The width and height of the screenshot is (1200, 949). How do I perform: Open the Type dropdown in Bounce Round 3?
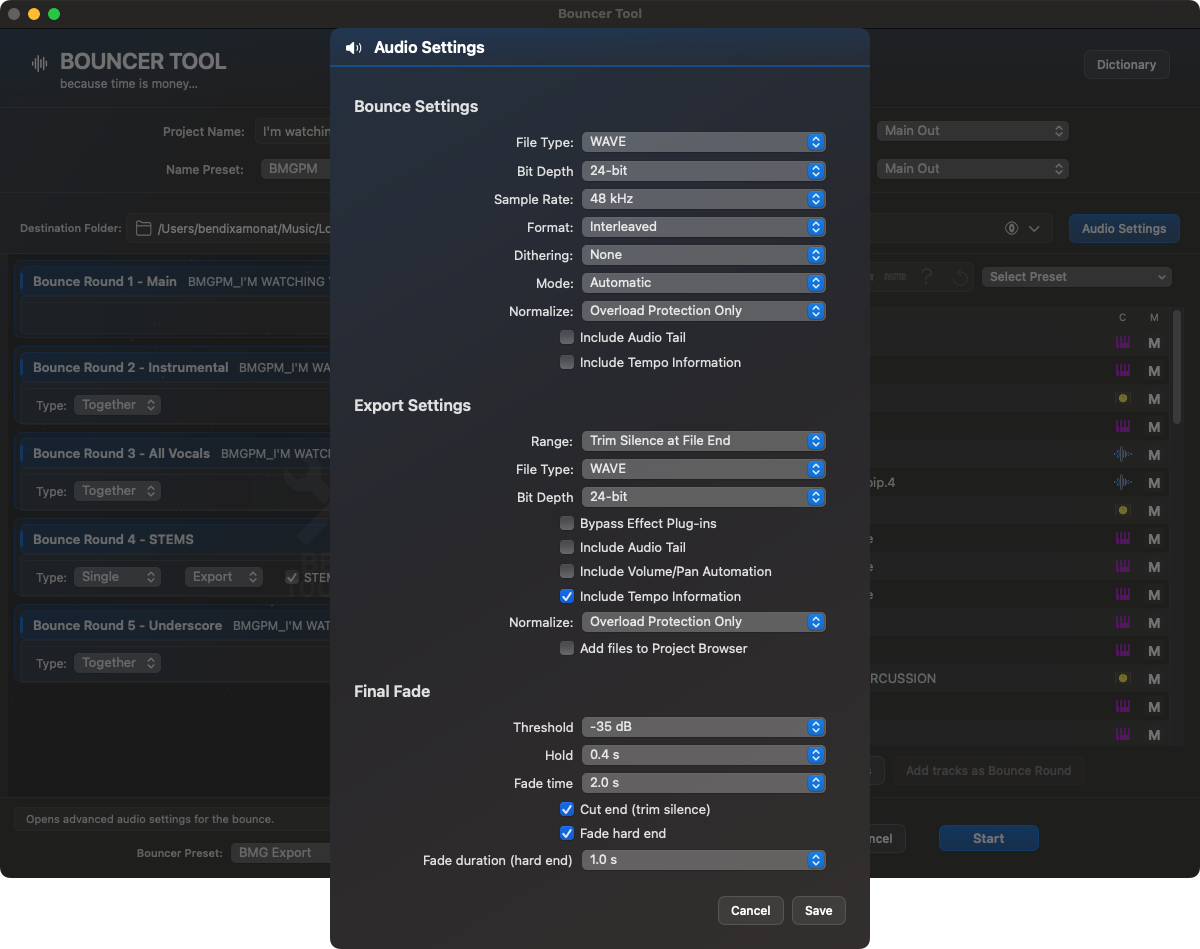point(117,491)
